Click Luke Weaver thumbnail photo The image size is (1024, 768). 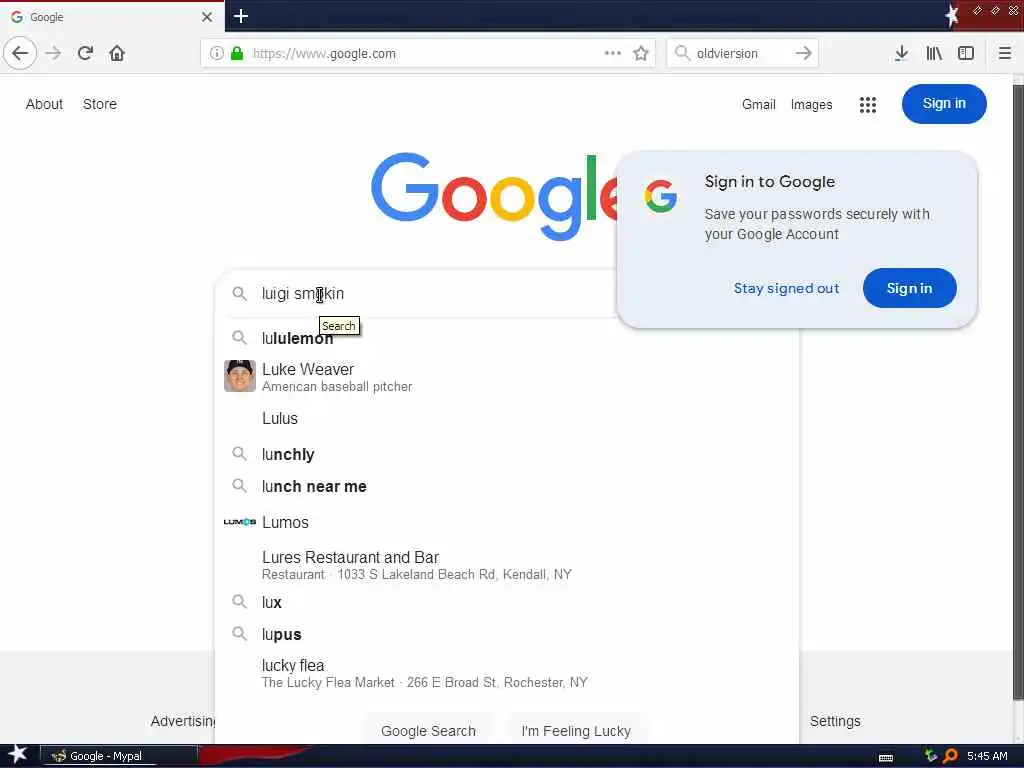(240, 376)
